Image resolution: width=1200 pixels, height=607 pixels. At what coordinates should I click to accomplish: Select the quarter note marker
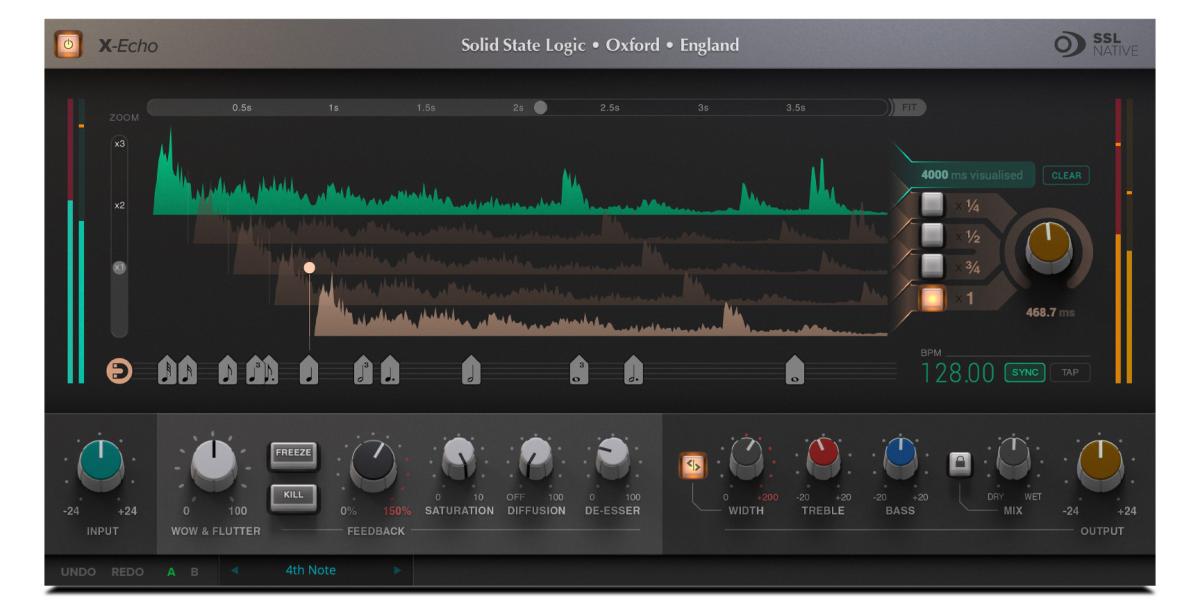309,371
